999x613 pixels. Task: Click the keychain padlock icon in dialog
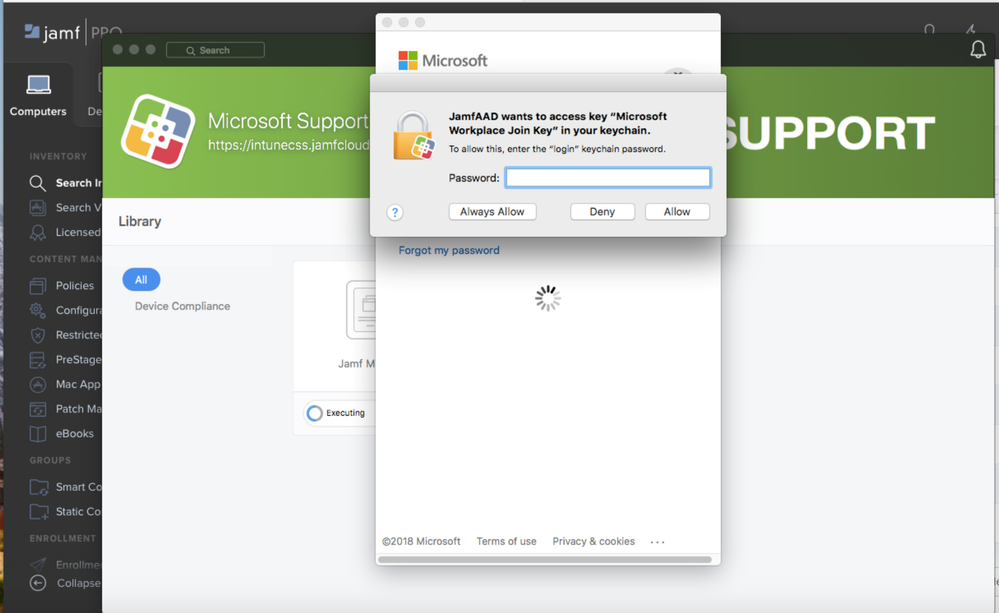[413, 136]
